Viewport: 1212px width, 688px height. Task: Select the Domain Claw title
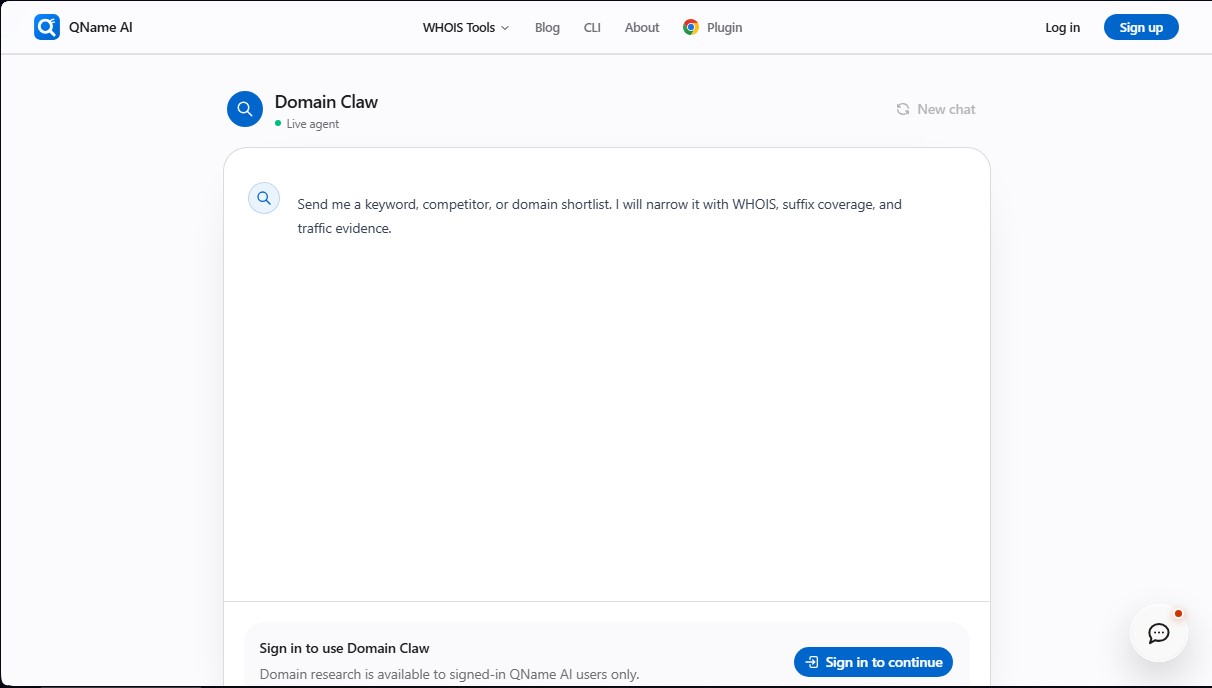[326, 101]
